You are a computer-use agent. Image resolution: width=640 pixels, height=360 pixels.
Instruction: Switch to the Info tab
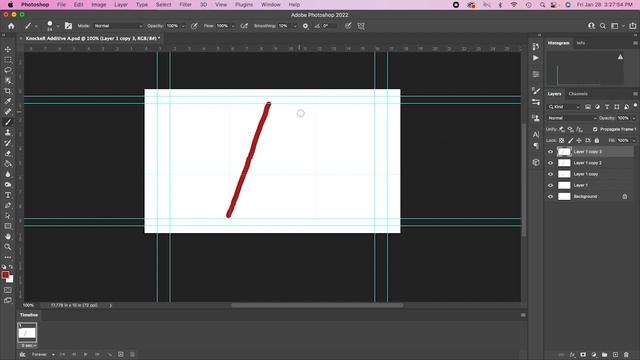pyautogui.click(x=581, y=43)
